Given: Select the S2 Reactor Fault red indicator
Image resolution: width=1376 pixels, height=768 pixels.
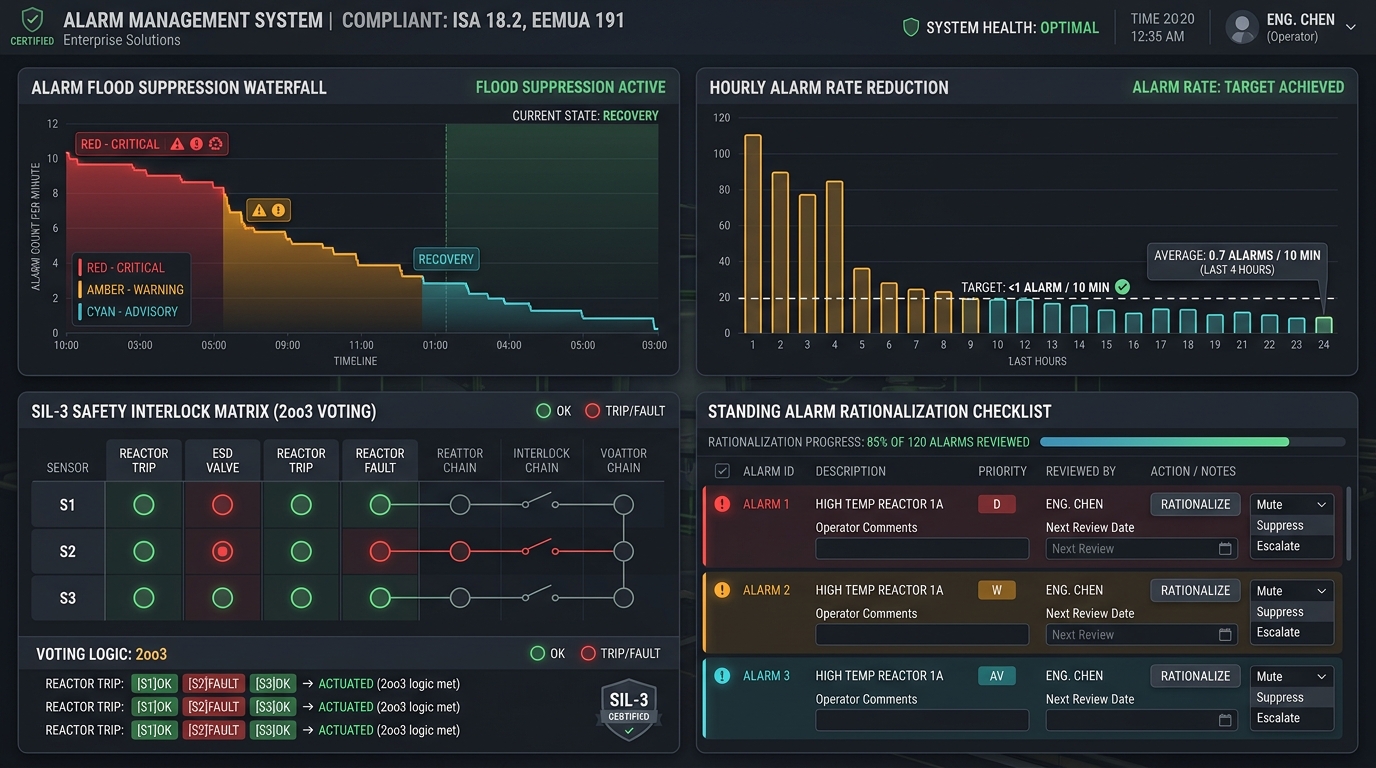Looking at the screenshot, I should click(x=380, y=551).
